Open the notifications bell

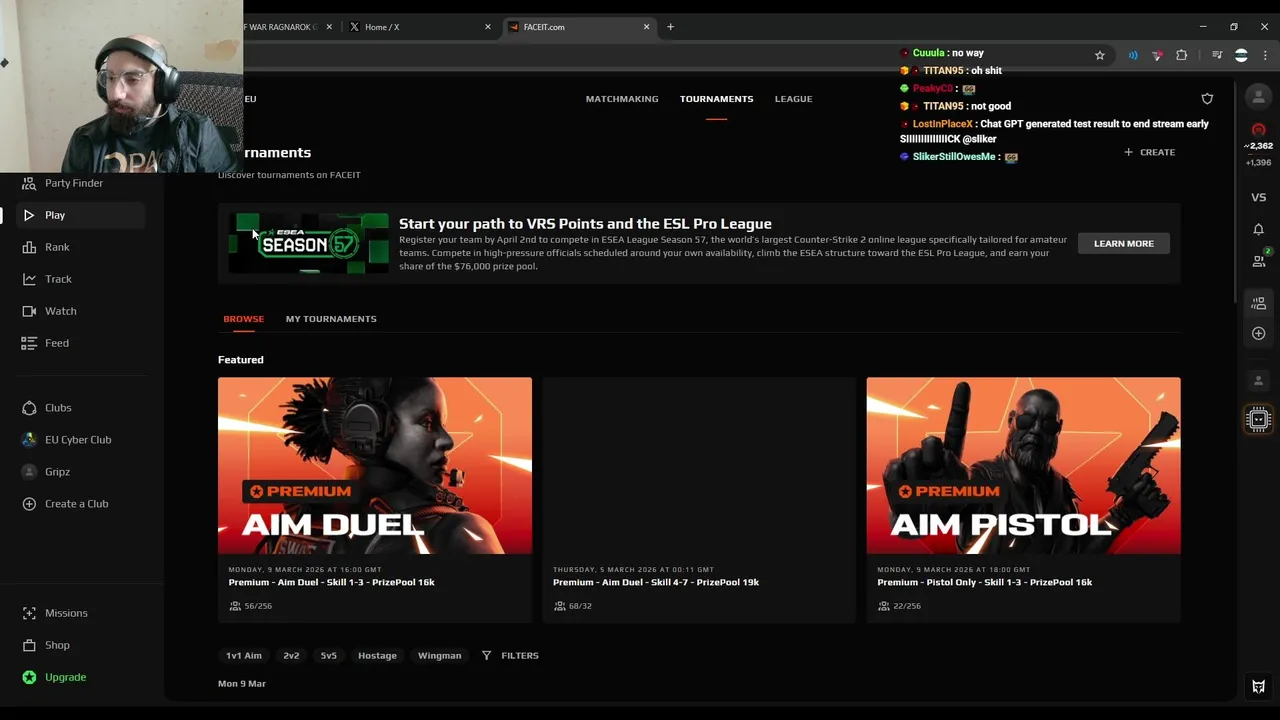coord(1258,229)
